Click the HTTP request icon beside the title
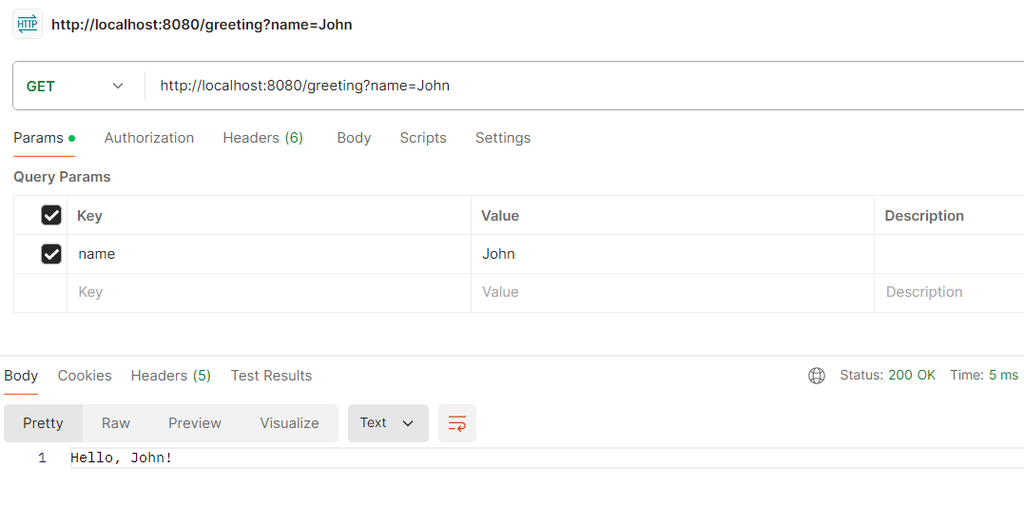The width and height of the screenshot is (1024, 507). 27,24
